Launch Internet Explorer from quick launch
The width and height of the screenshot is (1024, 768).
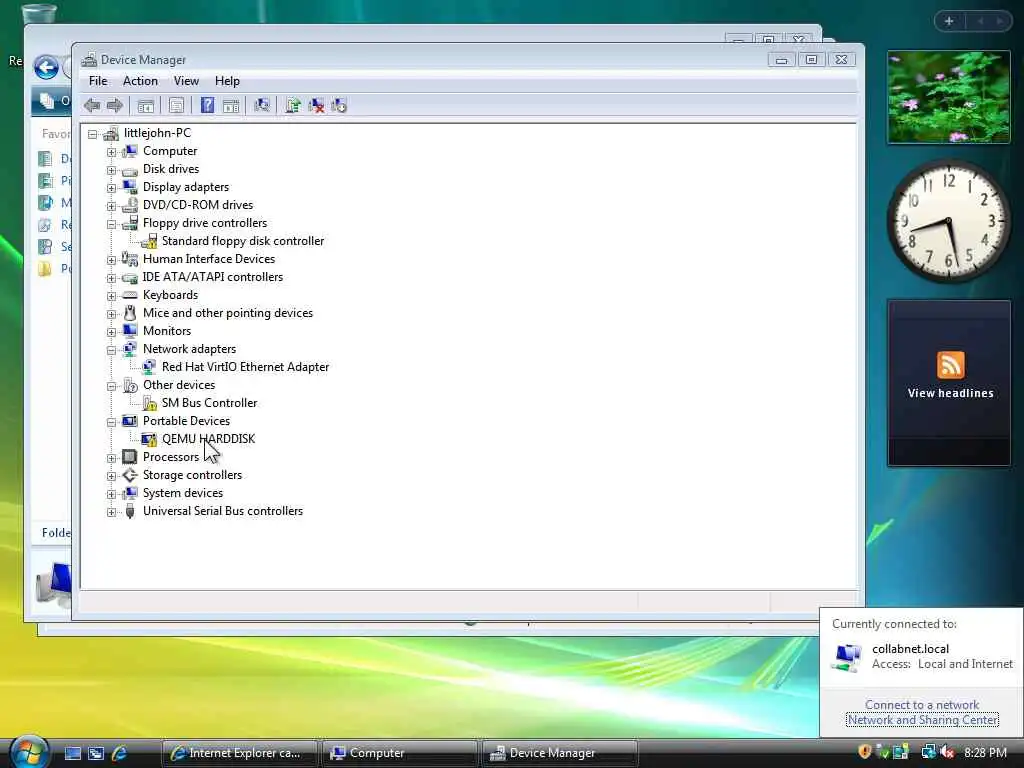click(120, 753)
